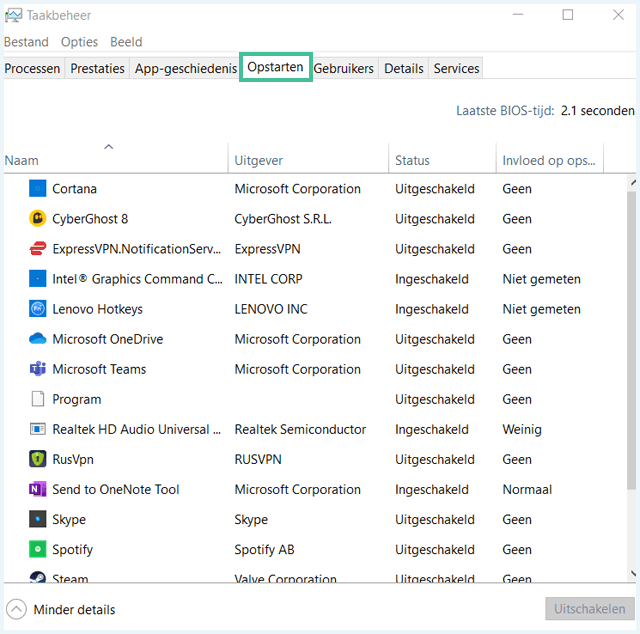Click Niet gemeten for Intel Graphics row
Screen dimensions: 640x634
pyautogui.click(x=541, y=279)
